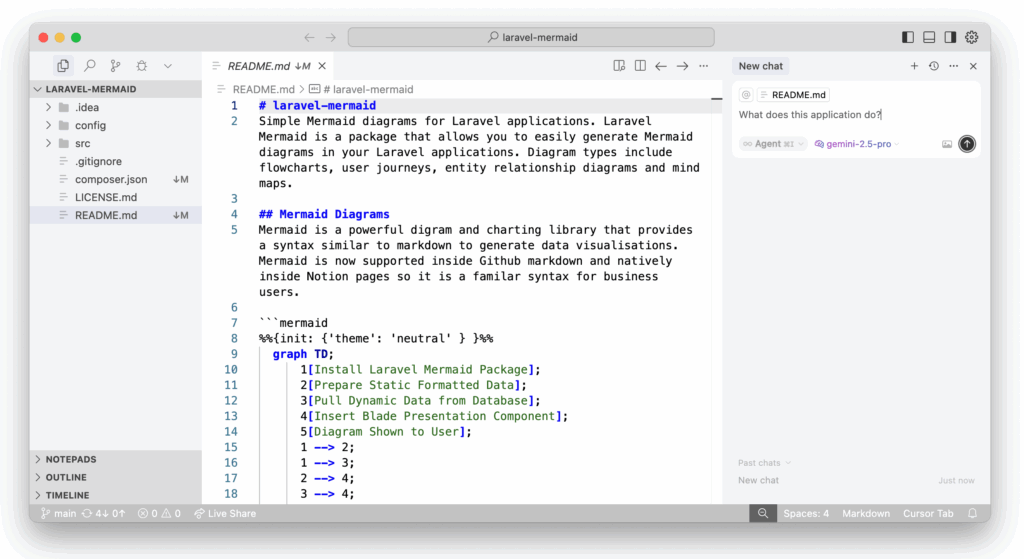Add context with the @ button
This screenshot has width=1024, height=559.
[x=746, y=95]
